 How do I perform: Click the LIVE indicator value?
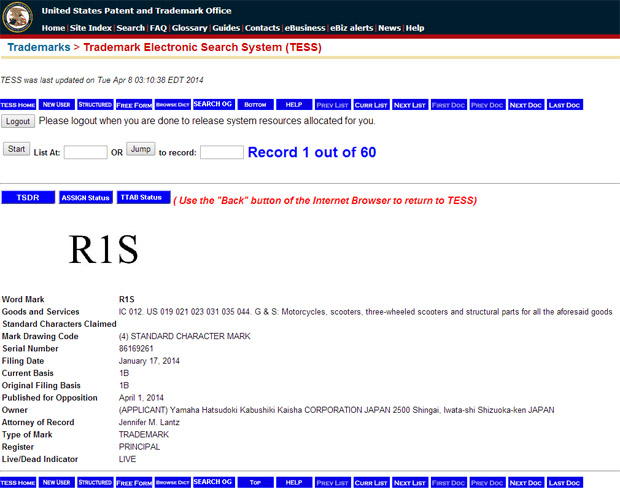tap(127, 459)
